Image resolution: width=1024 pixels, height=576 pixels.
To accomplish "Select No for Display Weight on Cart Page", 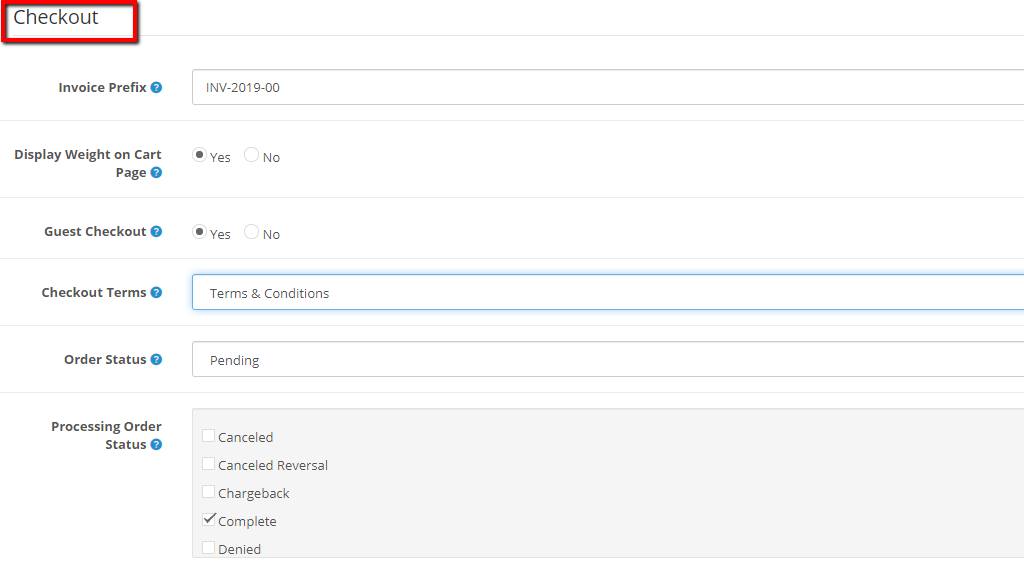I will [x=251, y=155].
